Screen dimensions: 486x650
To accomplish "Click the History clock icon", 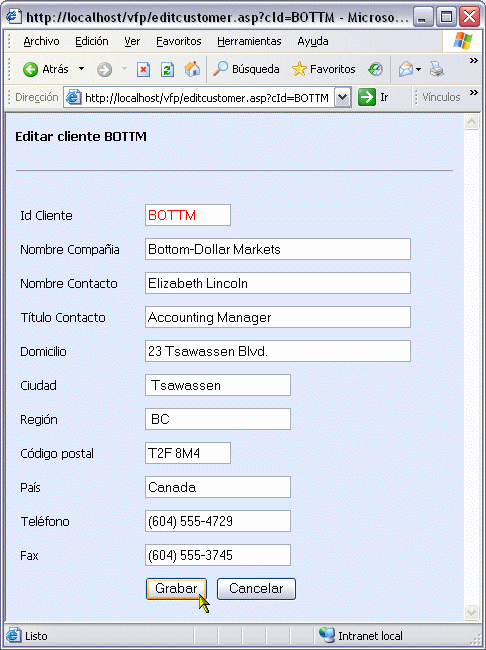I will coord(375,69).
